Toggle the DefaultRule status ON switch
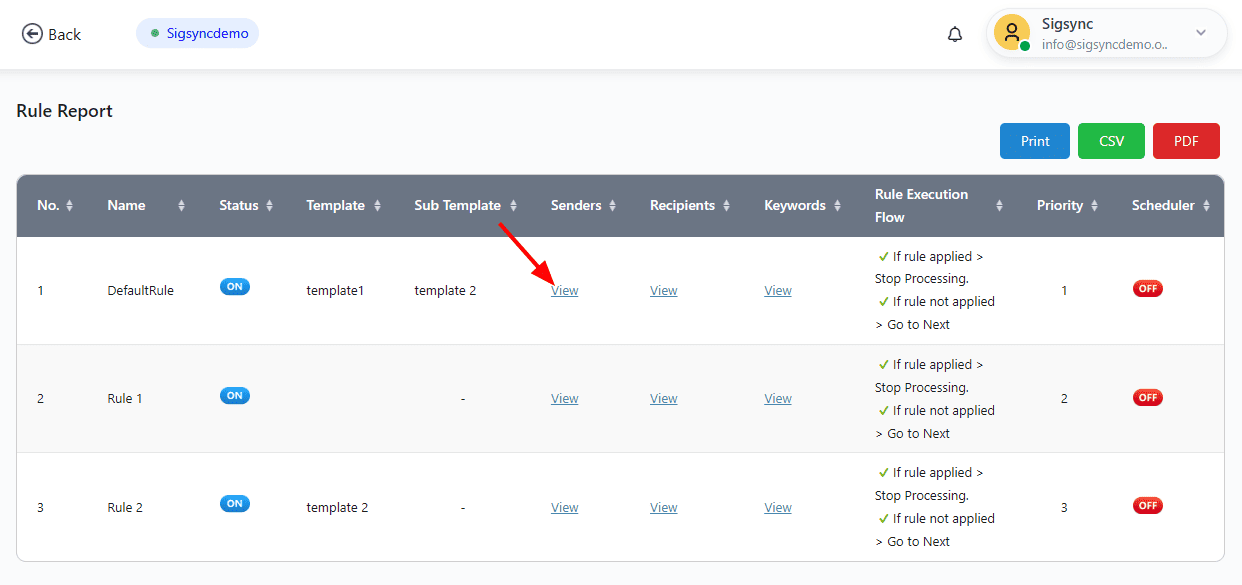 (235, 287)
